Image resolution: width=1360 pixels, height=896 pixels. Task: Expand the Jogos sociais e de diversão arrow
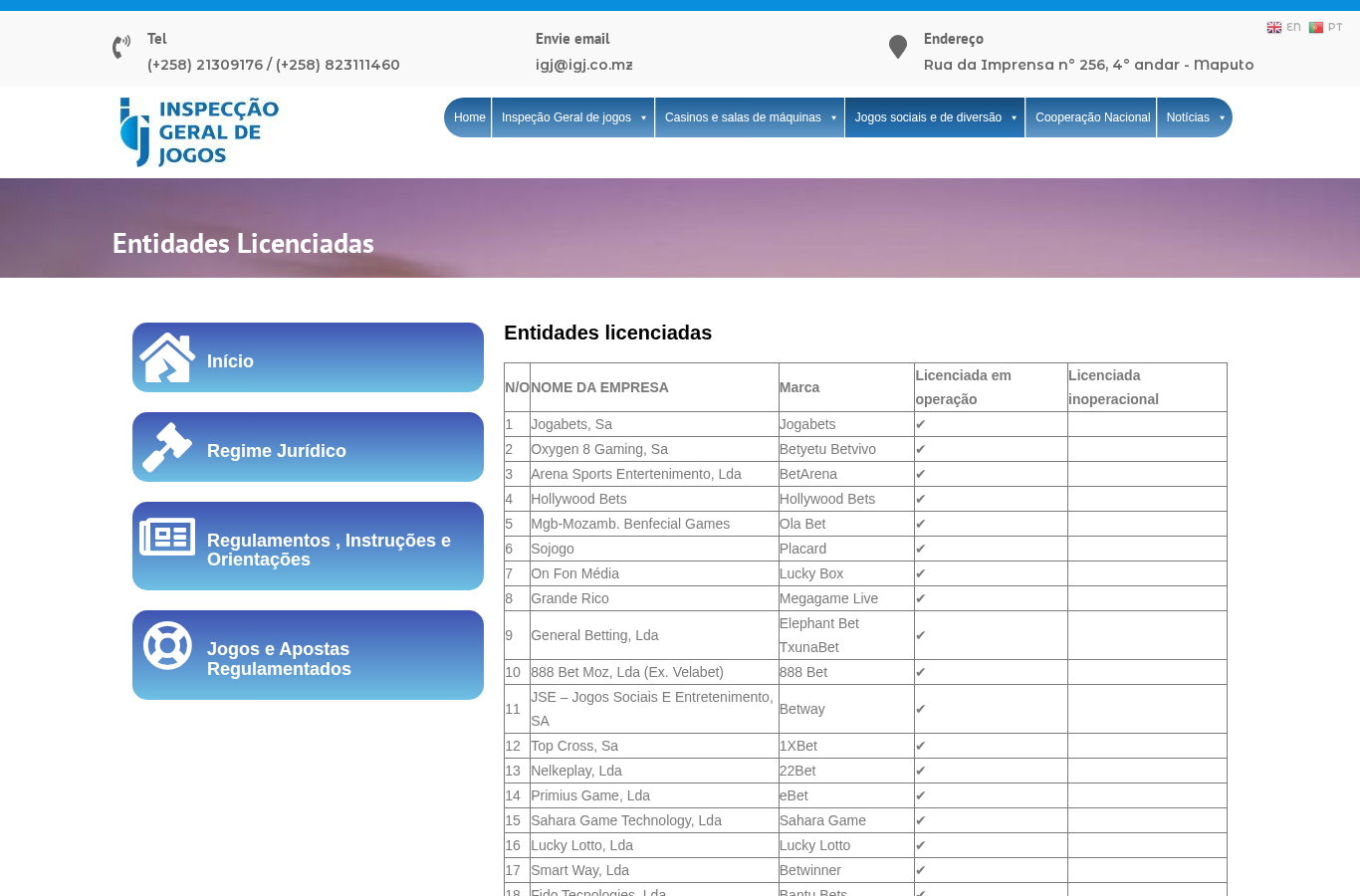coord(1014,117)
